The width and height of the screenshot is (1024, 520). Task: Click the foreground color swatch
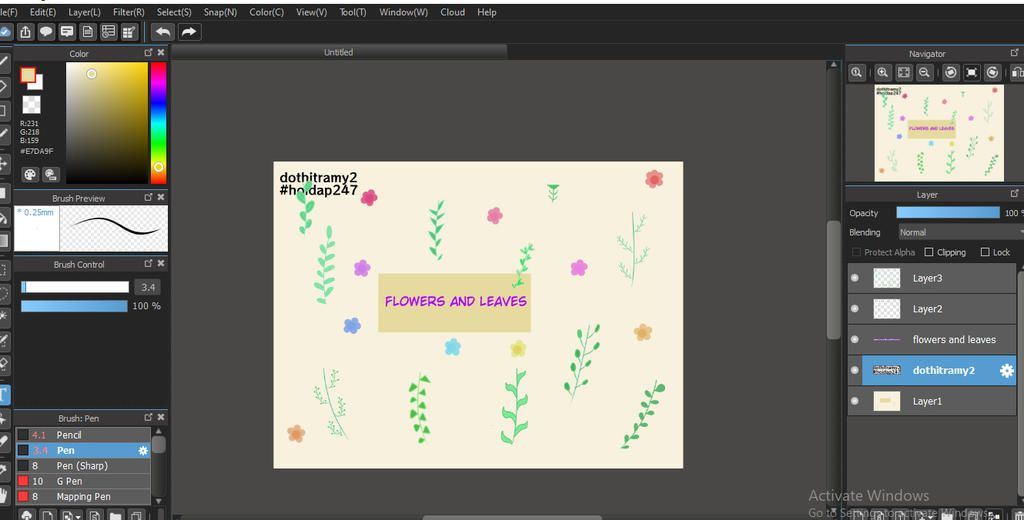(x=27, y=75)
